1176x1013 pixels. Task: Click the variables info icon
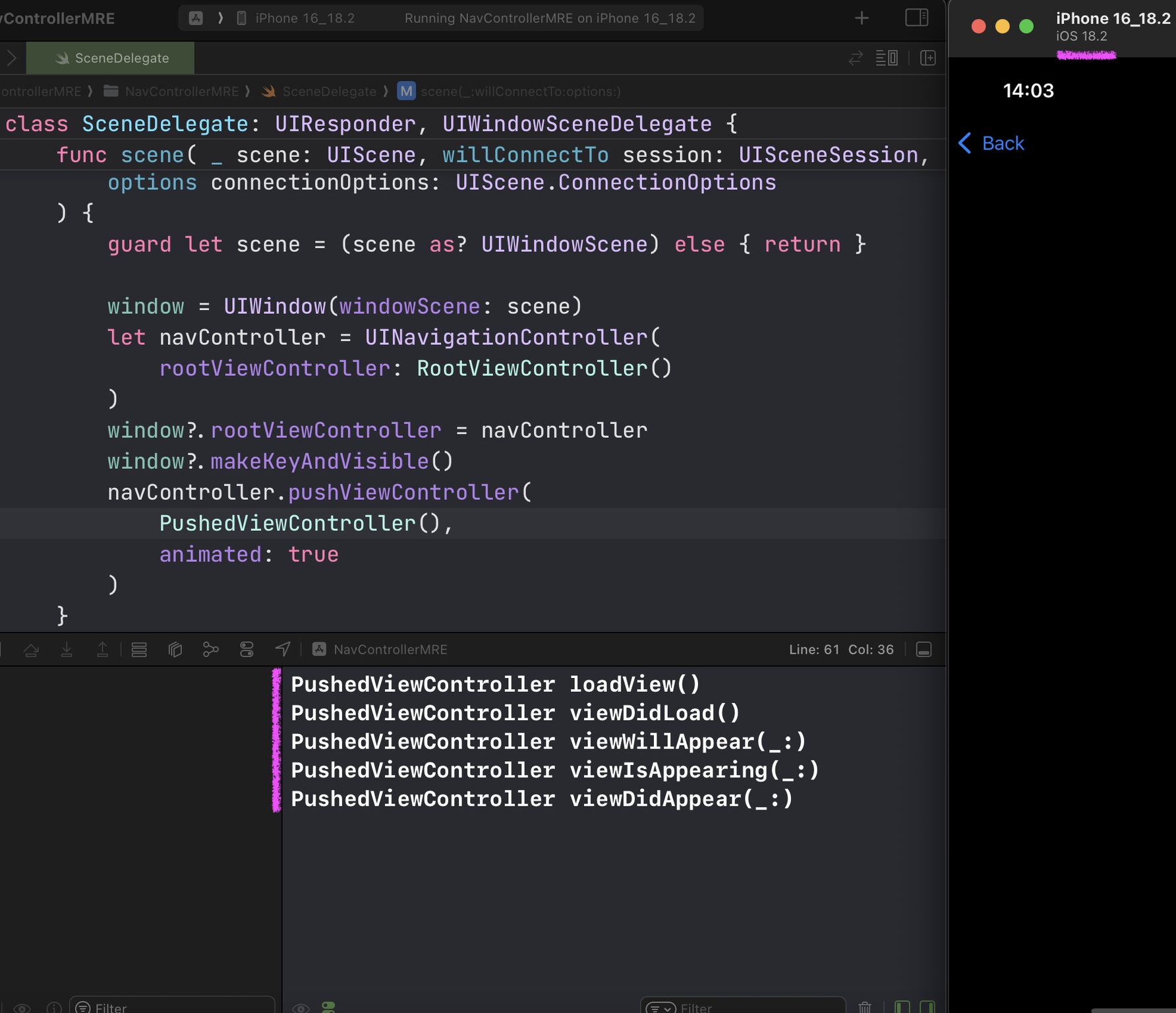point(54,1008)
